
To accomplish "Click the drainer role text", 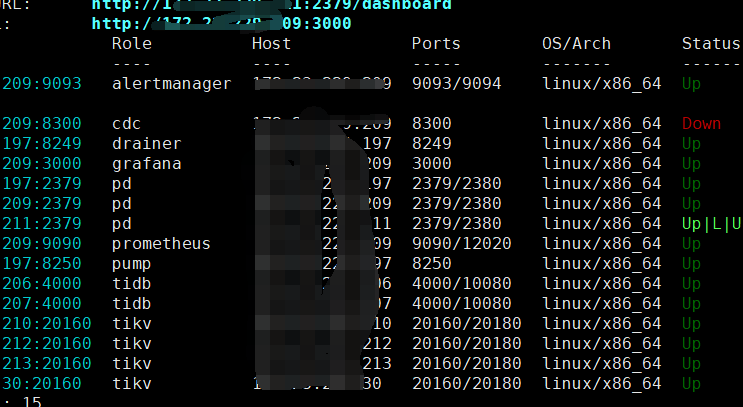I will click(146, 144).
